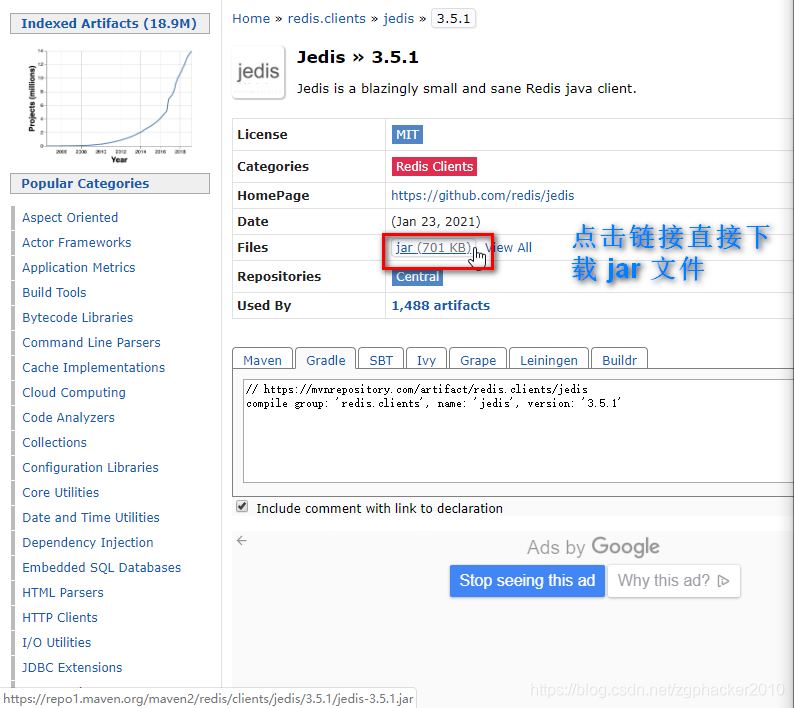Open the I/O Utilities category
This screenshot has width=794, height=708.
[56, 642]
